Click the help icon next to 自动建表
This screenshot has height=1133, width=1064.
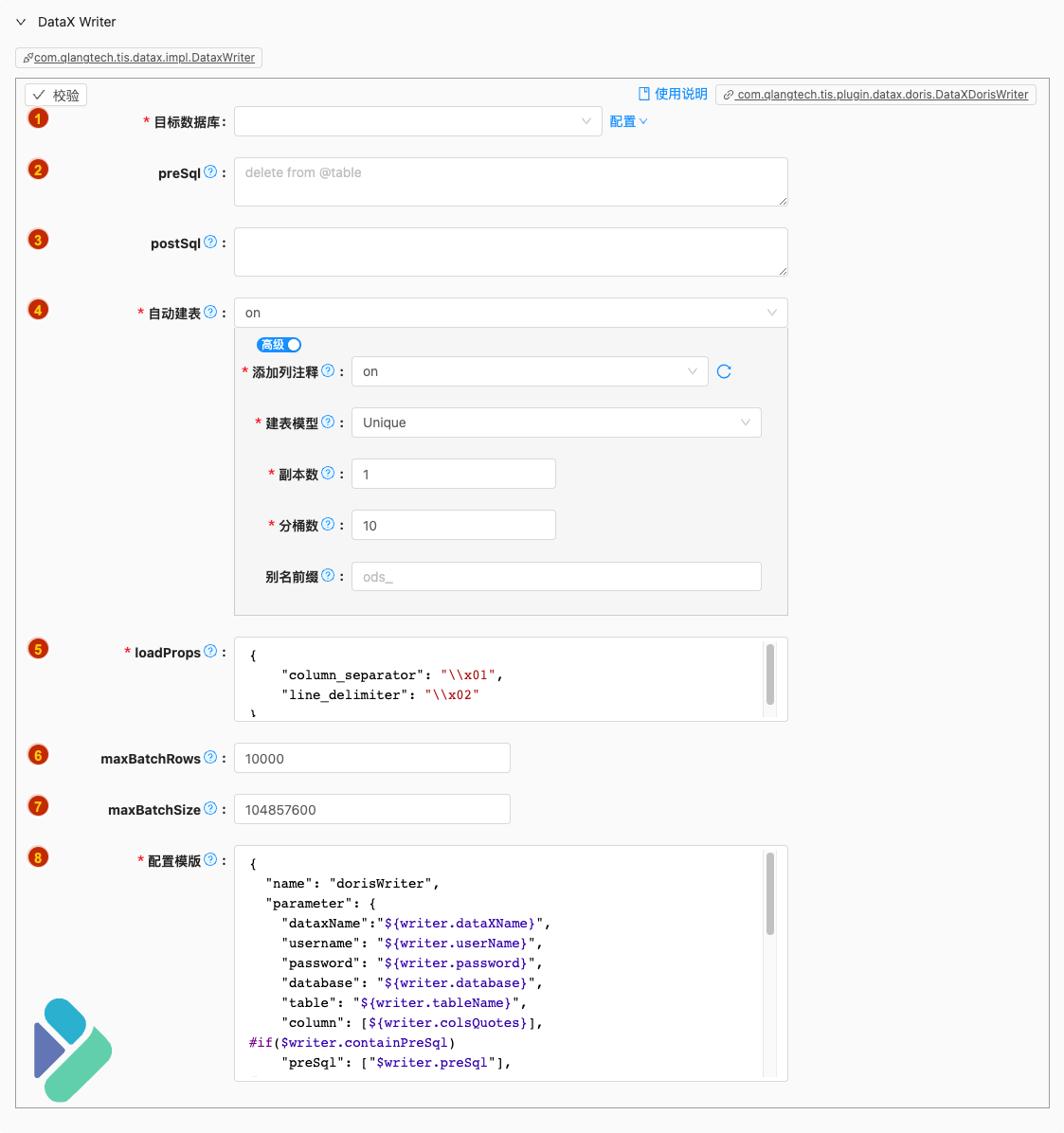[210, 312]
